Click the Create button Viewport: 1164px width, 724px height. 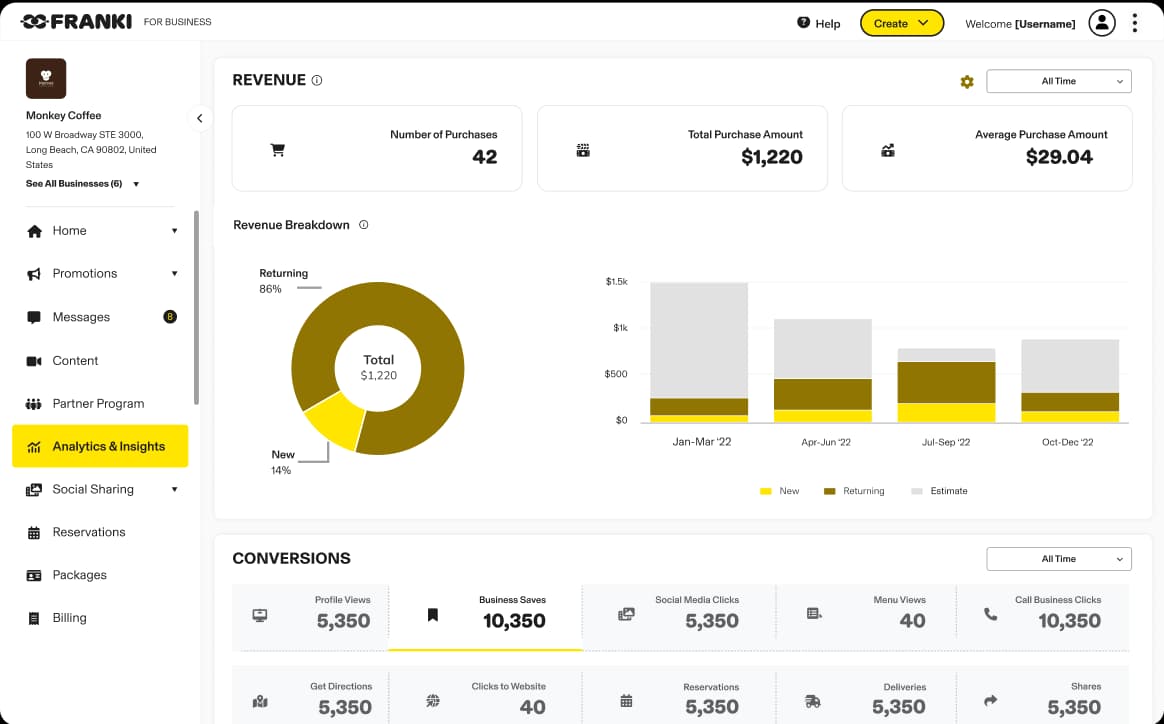click(901, 22)
